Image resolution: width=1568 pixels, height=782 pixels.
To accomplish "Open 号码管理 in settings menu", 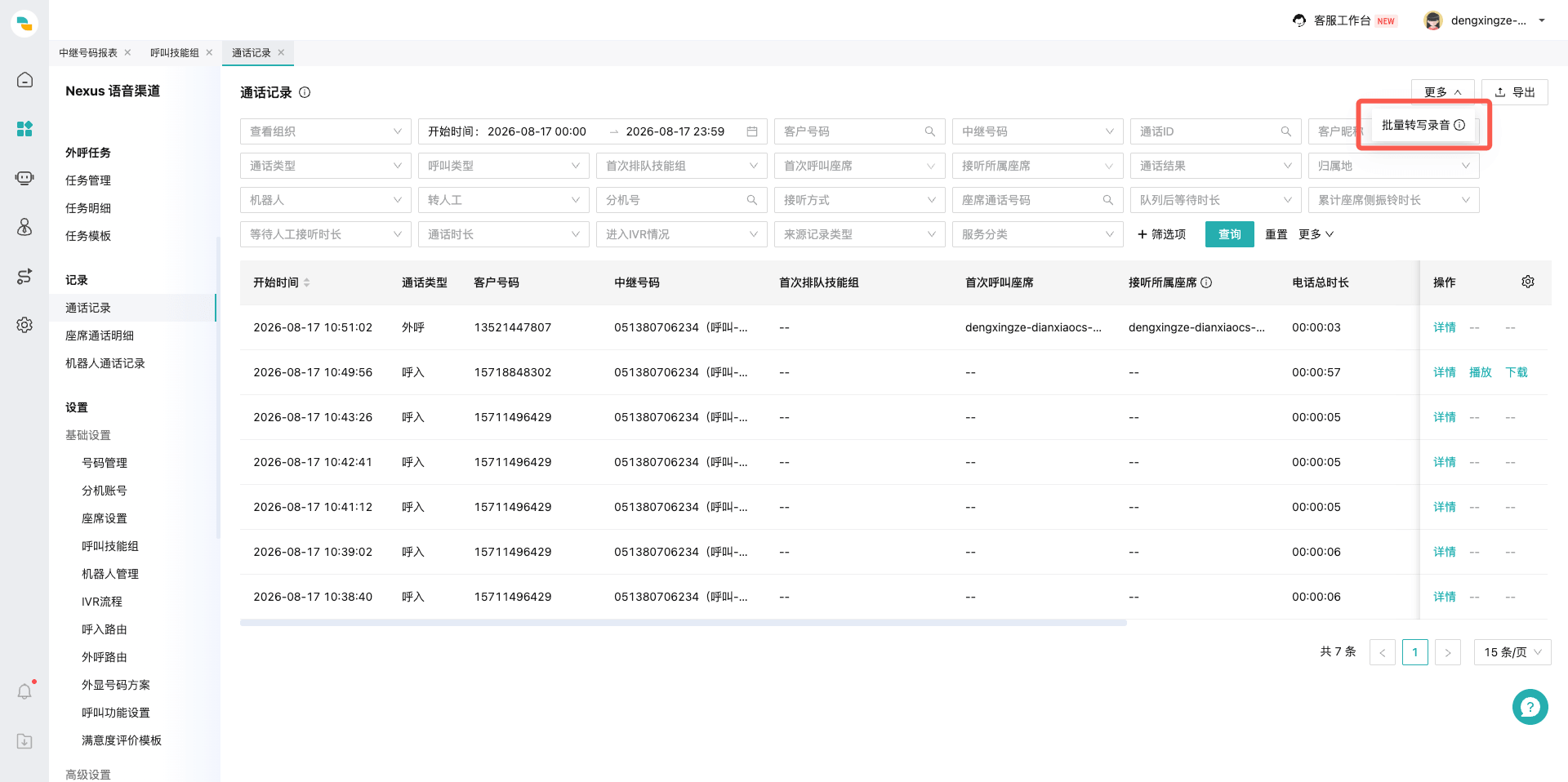I will pyautogui.click(x=105, y=463).
